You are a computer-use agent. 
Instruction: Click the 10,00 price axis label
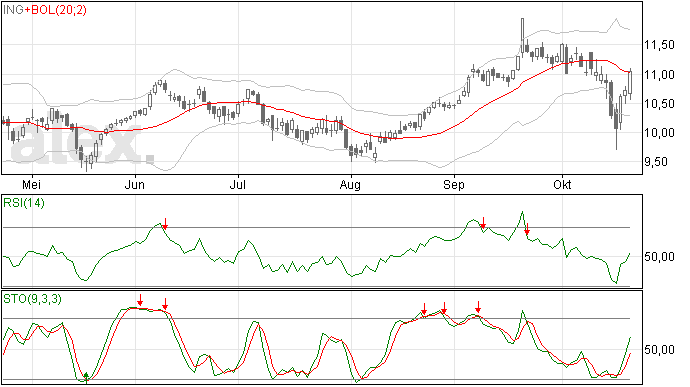659,133
